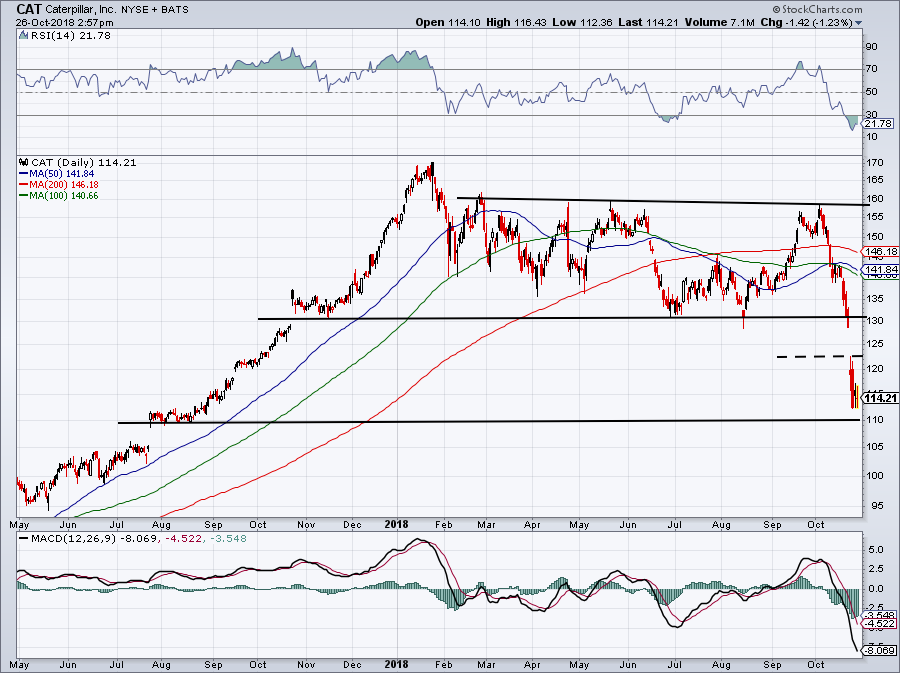Viewport: 900px width, 673px height.
Task: Click the 'Low 112.36' value
Action: [x=583, y=22]
